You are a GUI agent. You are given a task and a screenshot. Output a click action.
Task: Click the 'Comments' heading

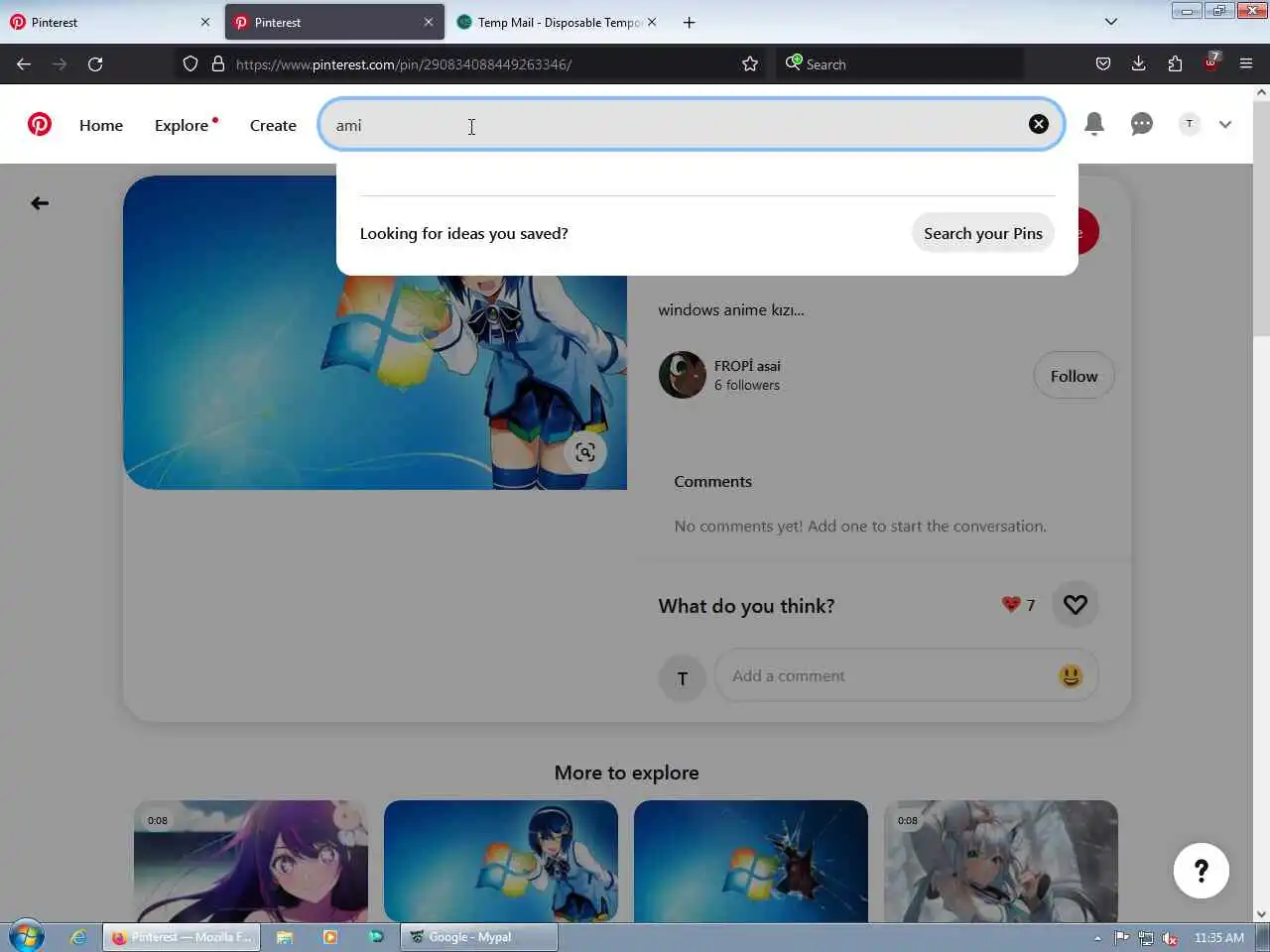pos(712,482)
